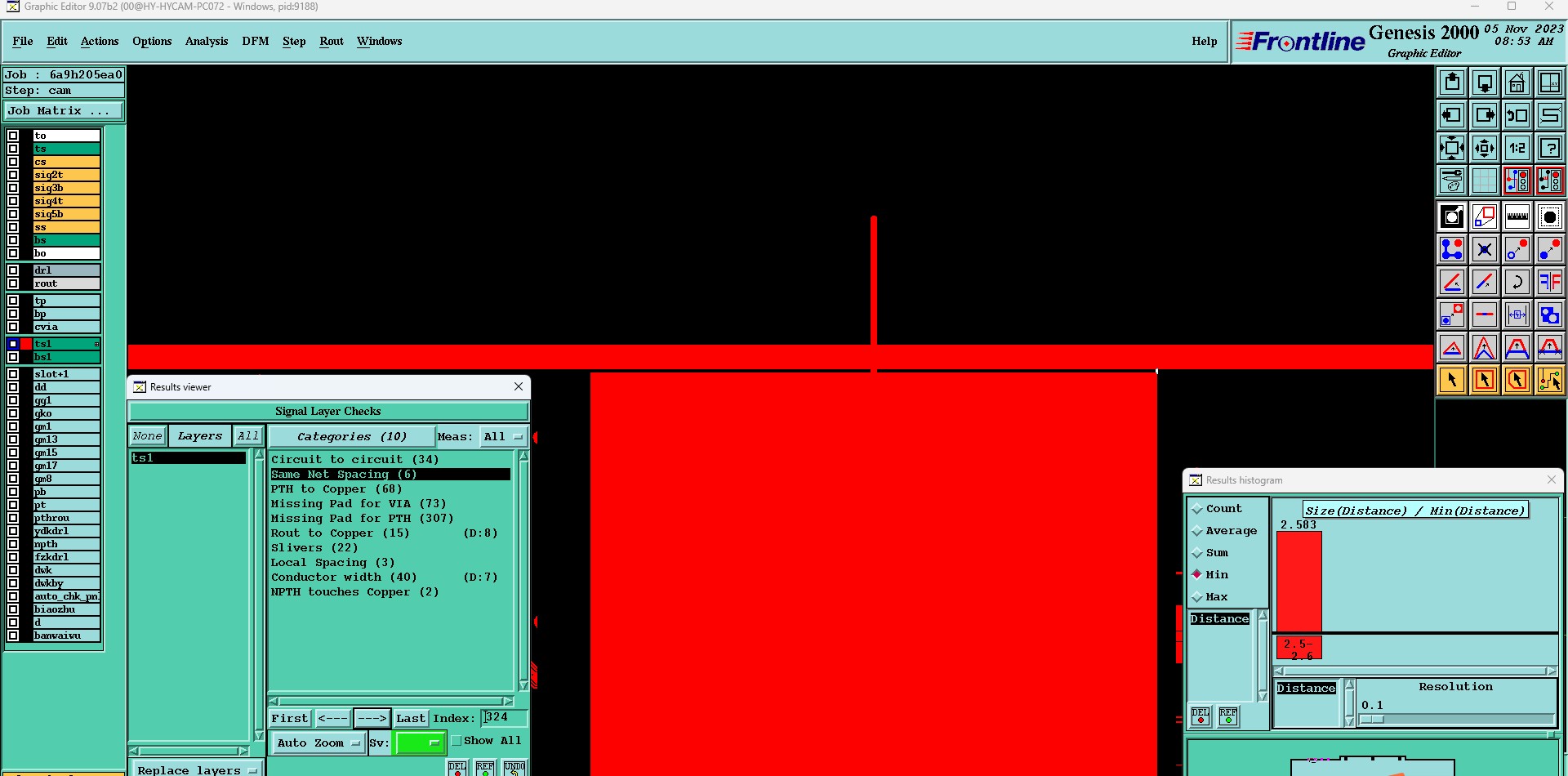
Task: Open the Actions menu
Action: tap(100, 41)
